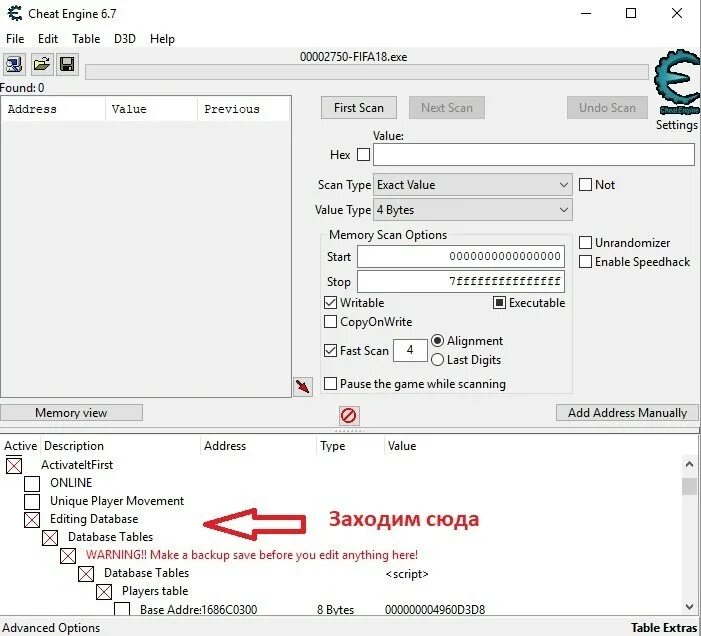Toggle the Players table checkbox
The width and height of the screenshot is (701, 636).
point(104,592)
